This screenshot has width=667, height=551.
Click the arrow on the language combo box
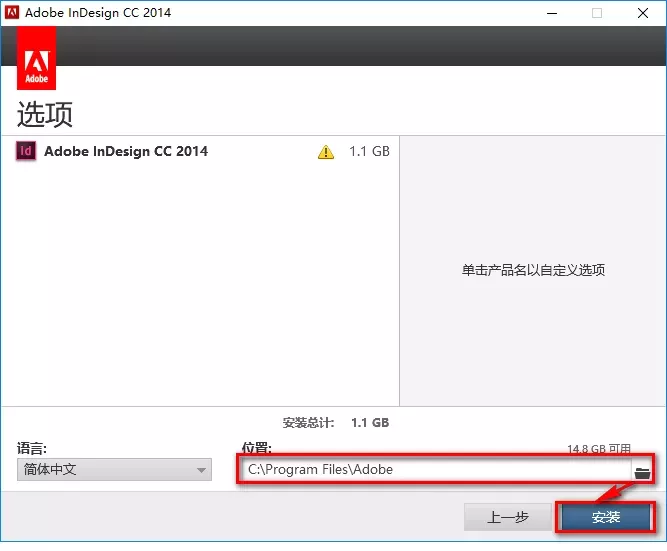(x=201, y=469)
